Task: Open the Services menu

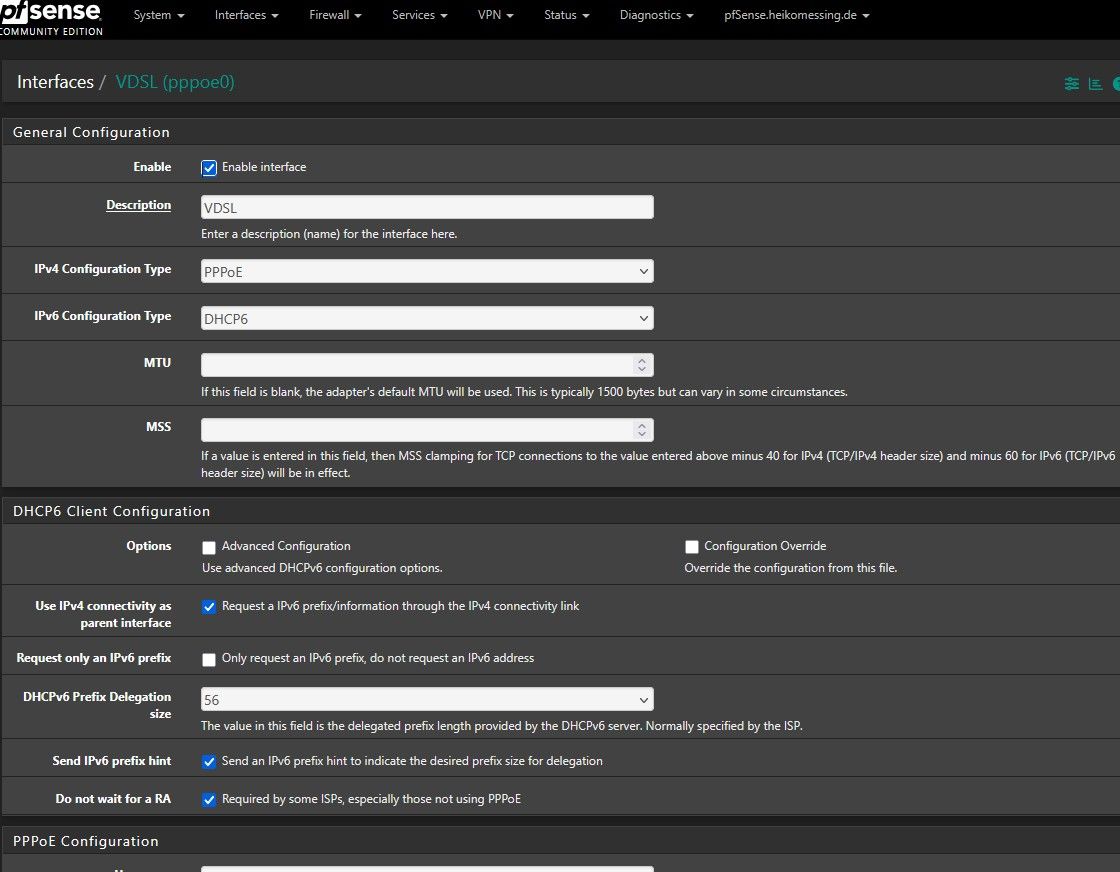Action: (419, 15)
